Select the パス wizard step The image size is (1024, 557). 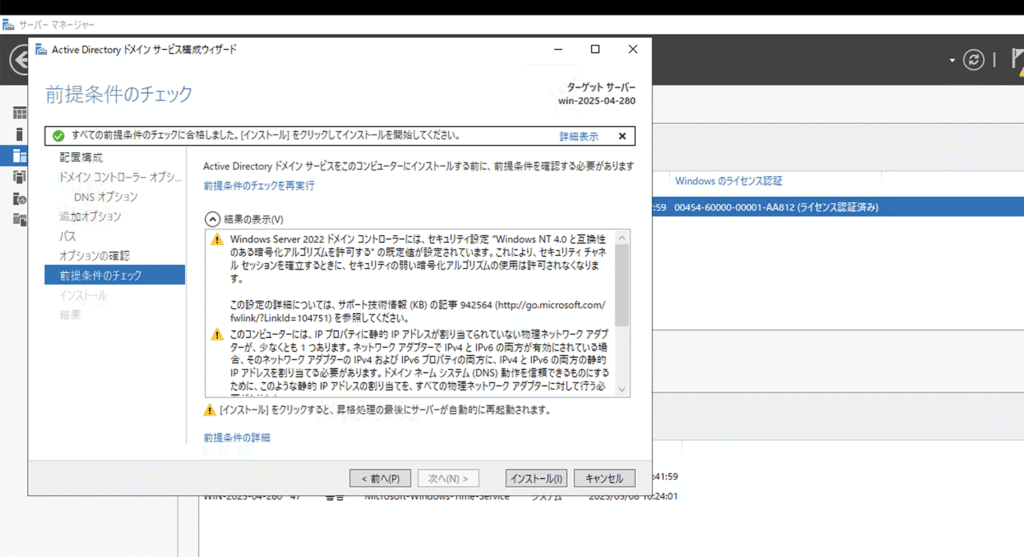tap(67, 236)
